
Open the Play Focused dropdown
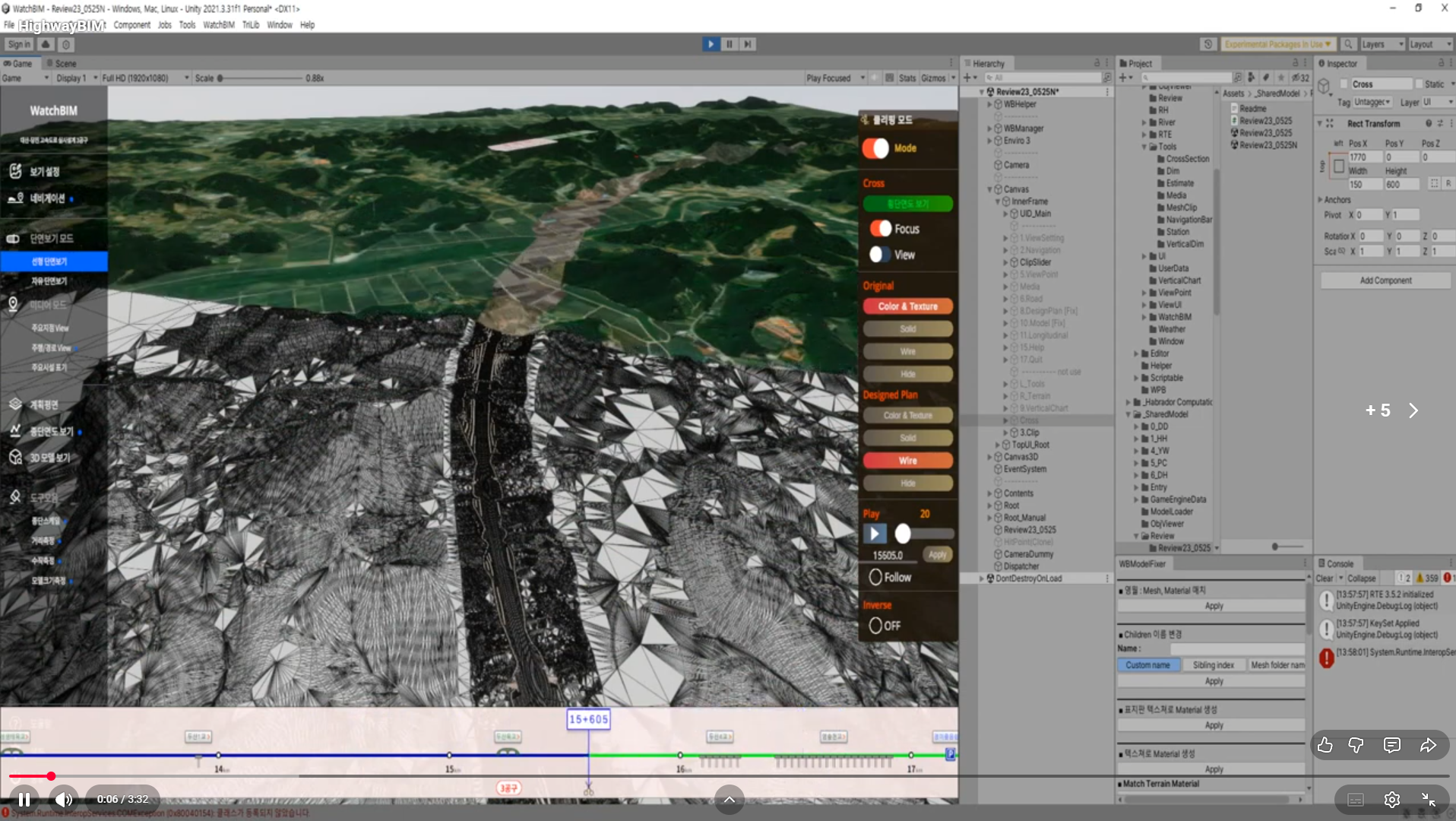(835, 78)
